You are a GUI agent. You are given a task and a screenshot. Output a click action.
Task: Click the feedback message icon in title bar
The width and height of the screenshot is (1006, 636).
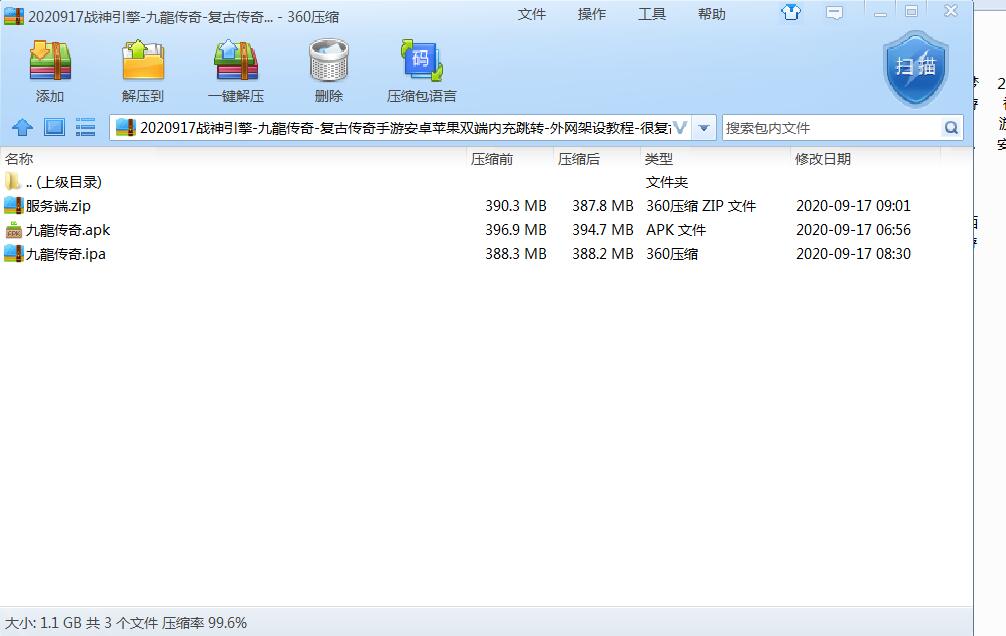click(833, 13)
